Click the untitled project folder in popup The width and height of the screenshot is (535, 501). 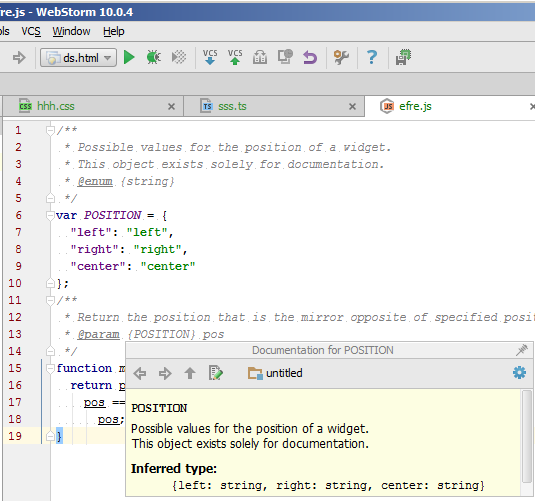[275, 373]
